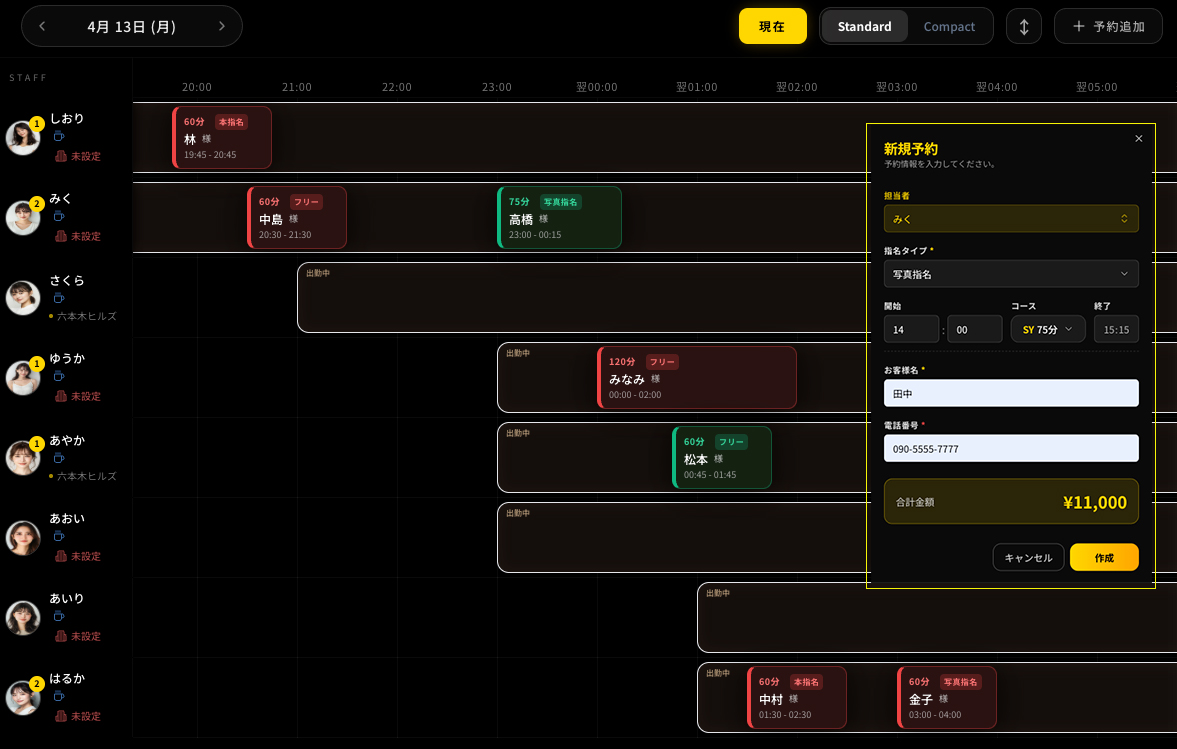Viewport: 1177px width, 749px height.
Task: Click the 作成 button to create reservation
Action: tap(1103, 557)
